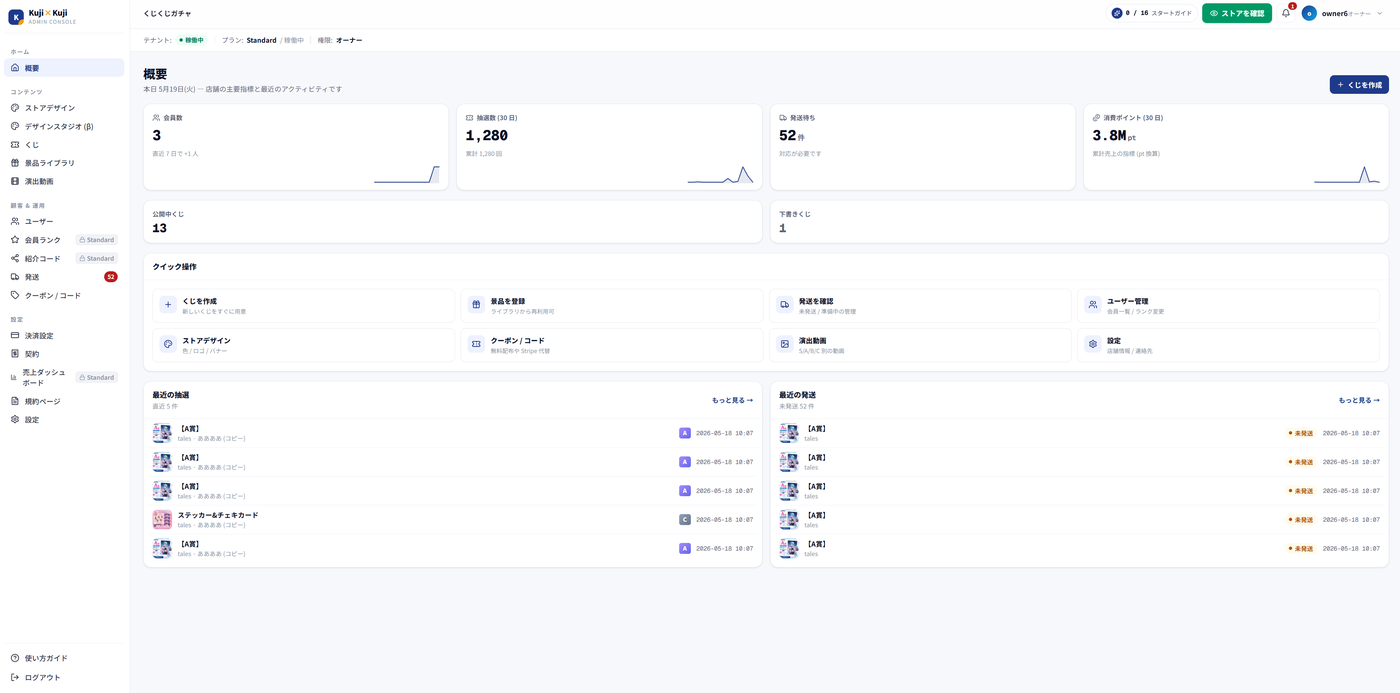The image size is (1400, 693).
Task: Follow もっと見る link under 最近の抽選
Action: point(732,400)
